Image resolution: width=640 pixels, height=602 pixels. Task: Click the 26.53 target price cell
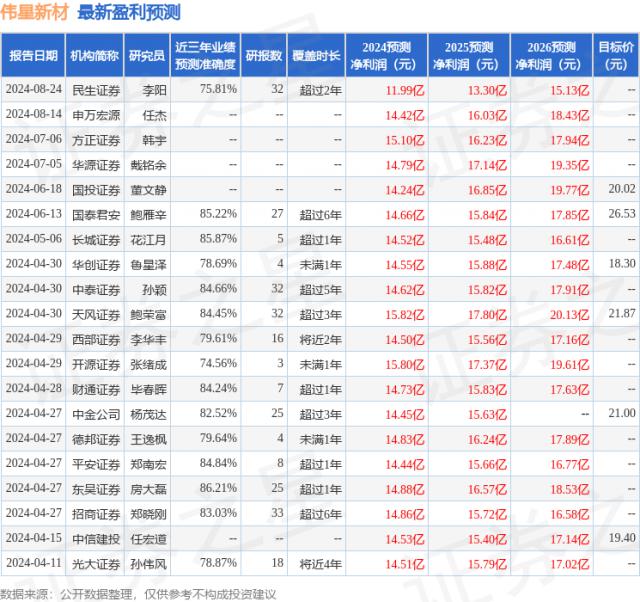[620, 214]
